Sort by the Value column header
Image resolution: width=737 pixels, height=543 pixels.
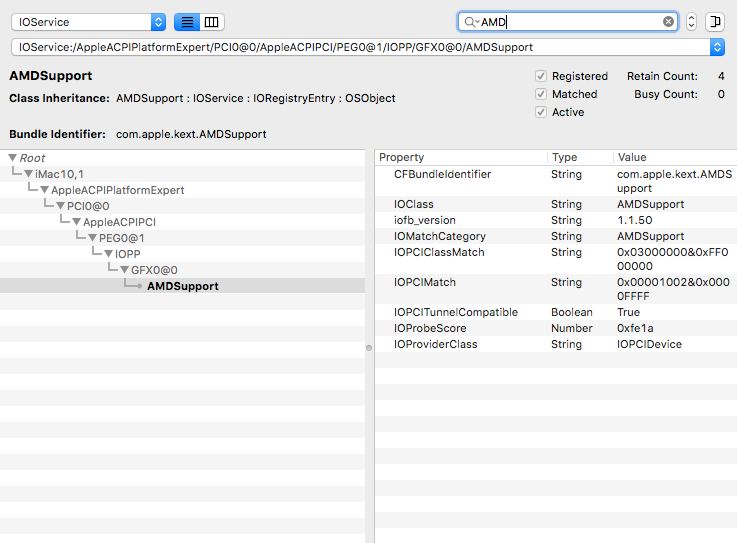point(675,157)
